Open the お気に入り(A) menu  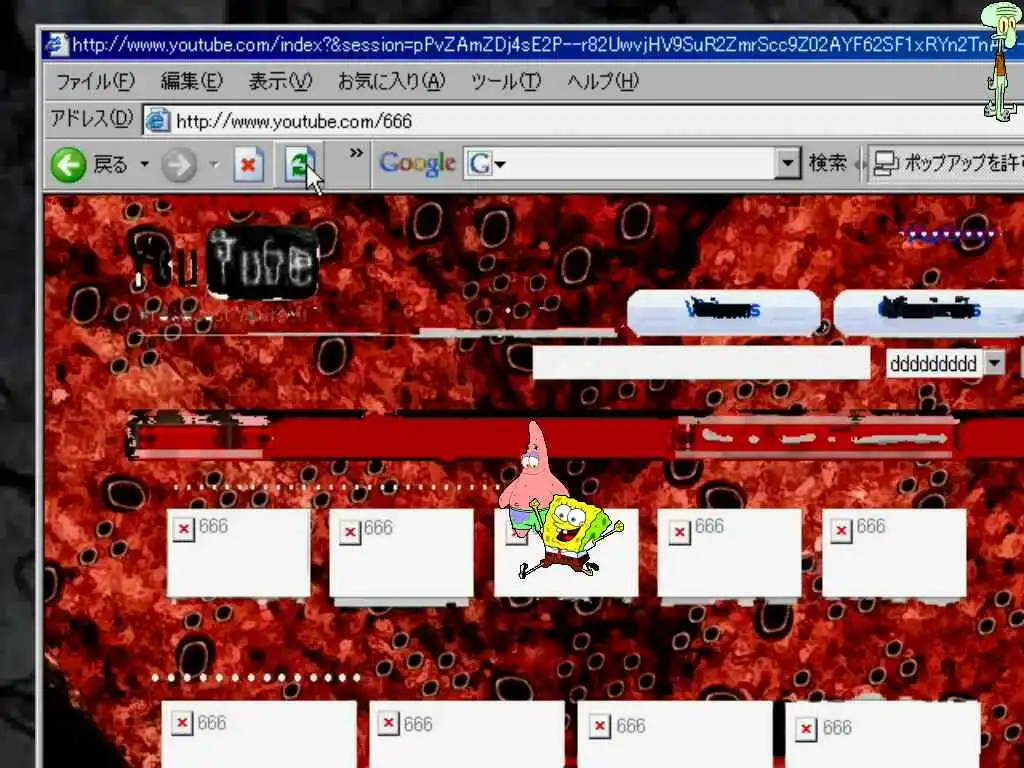click(391, 82)
